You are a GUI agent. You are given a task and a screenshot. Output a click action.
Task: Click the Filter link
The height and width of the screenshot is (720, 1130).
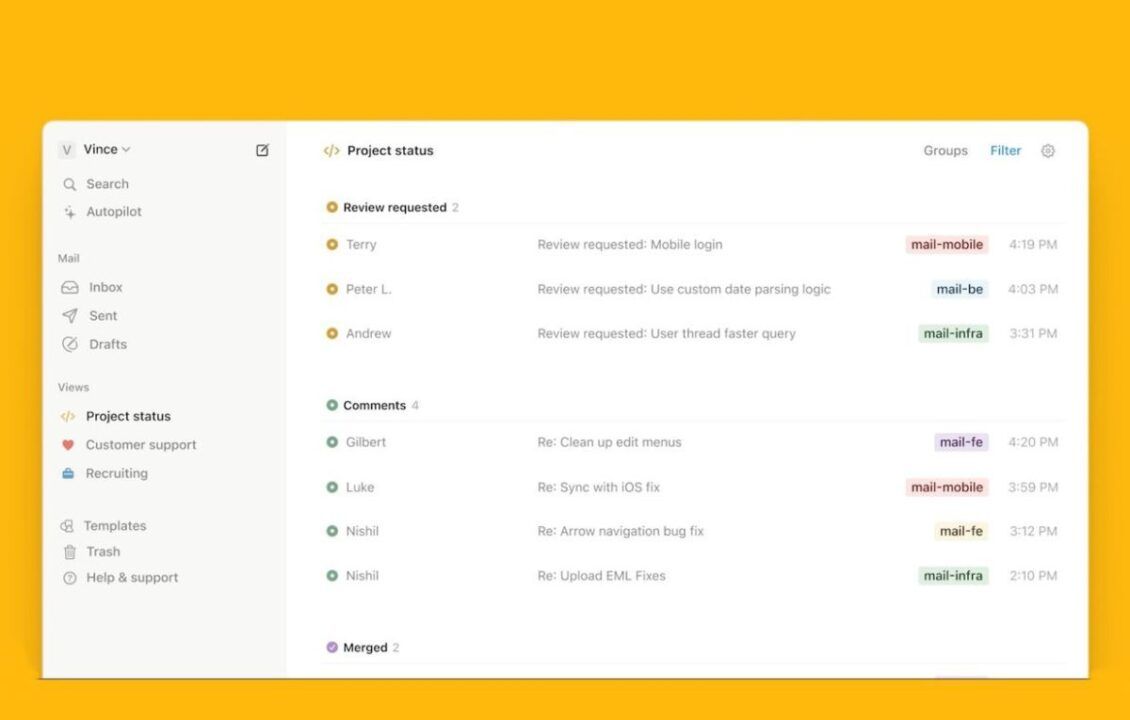point(1005,151)
